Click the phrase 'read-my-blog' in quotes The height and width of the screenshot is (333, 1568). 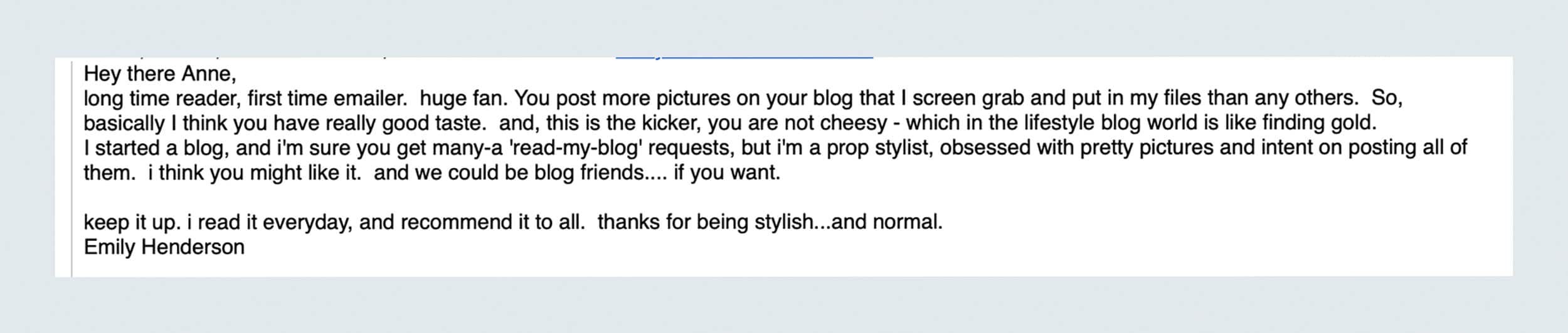580,148
